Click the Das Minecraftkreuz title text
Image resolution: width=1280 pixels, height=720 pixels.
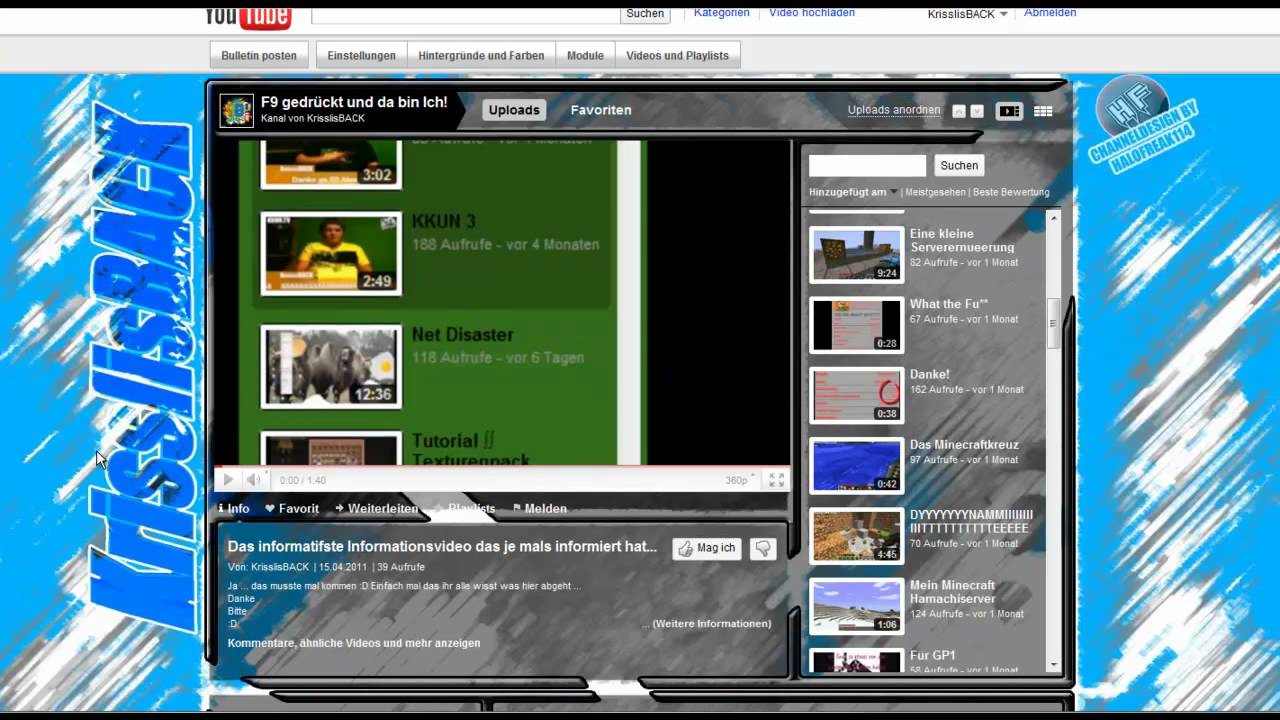pos(964,444)
